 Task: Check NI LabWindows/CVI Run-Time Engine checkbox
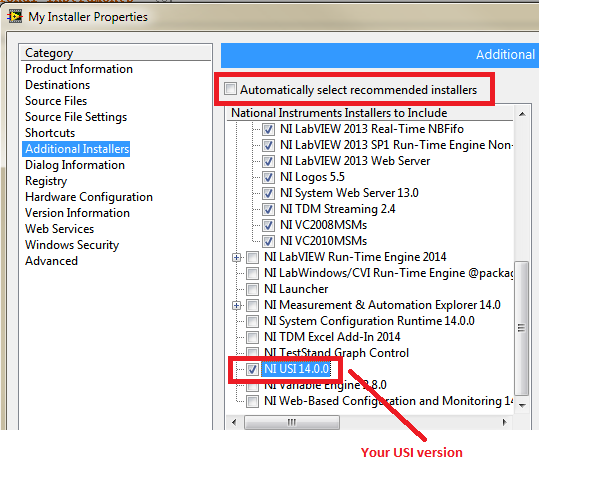[253, 273]
